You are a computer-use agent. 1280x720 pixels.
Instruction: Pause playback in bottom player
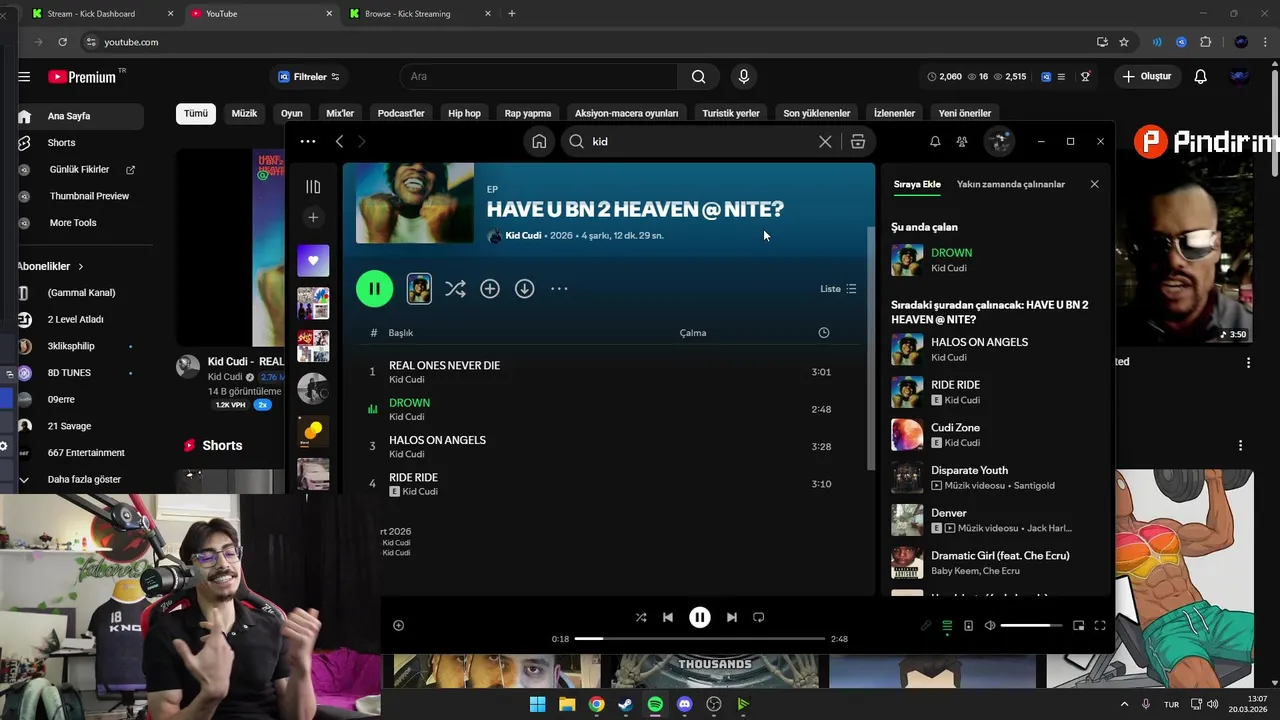pos(700,618)
